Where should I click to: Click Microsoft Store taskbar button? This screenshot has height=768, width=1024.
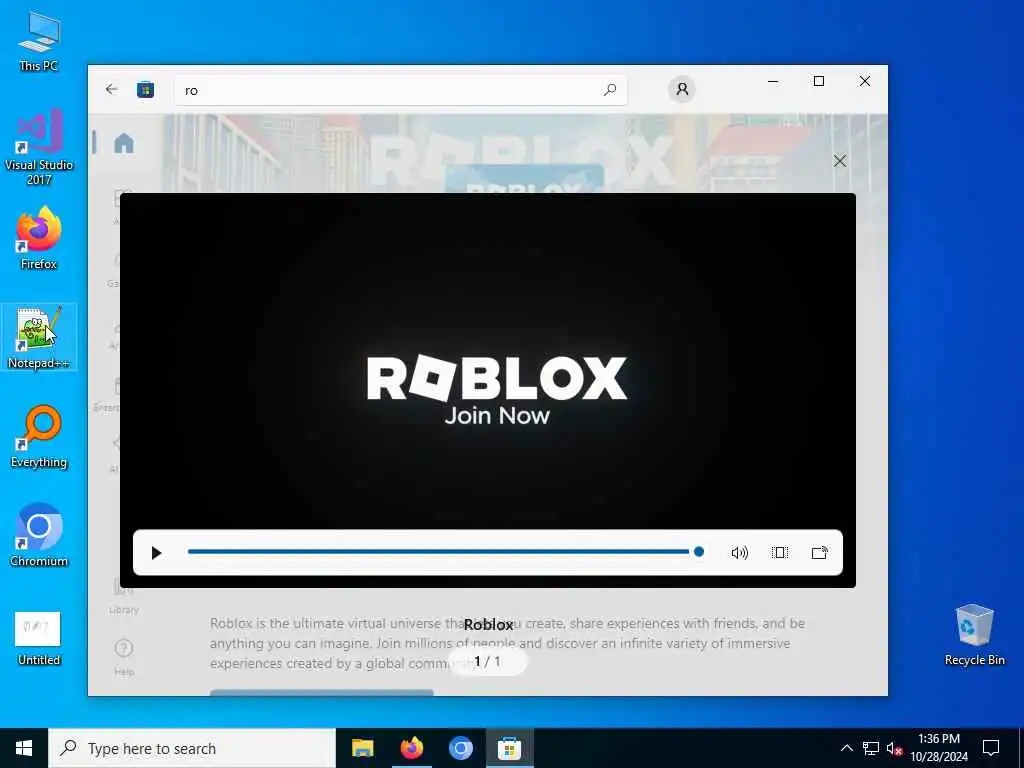pyautogui.click(x=509, y=748)
